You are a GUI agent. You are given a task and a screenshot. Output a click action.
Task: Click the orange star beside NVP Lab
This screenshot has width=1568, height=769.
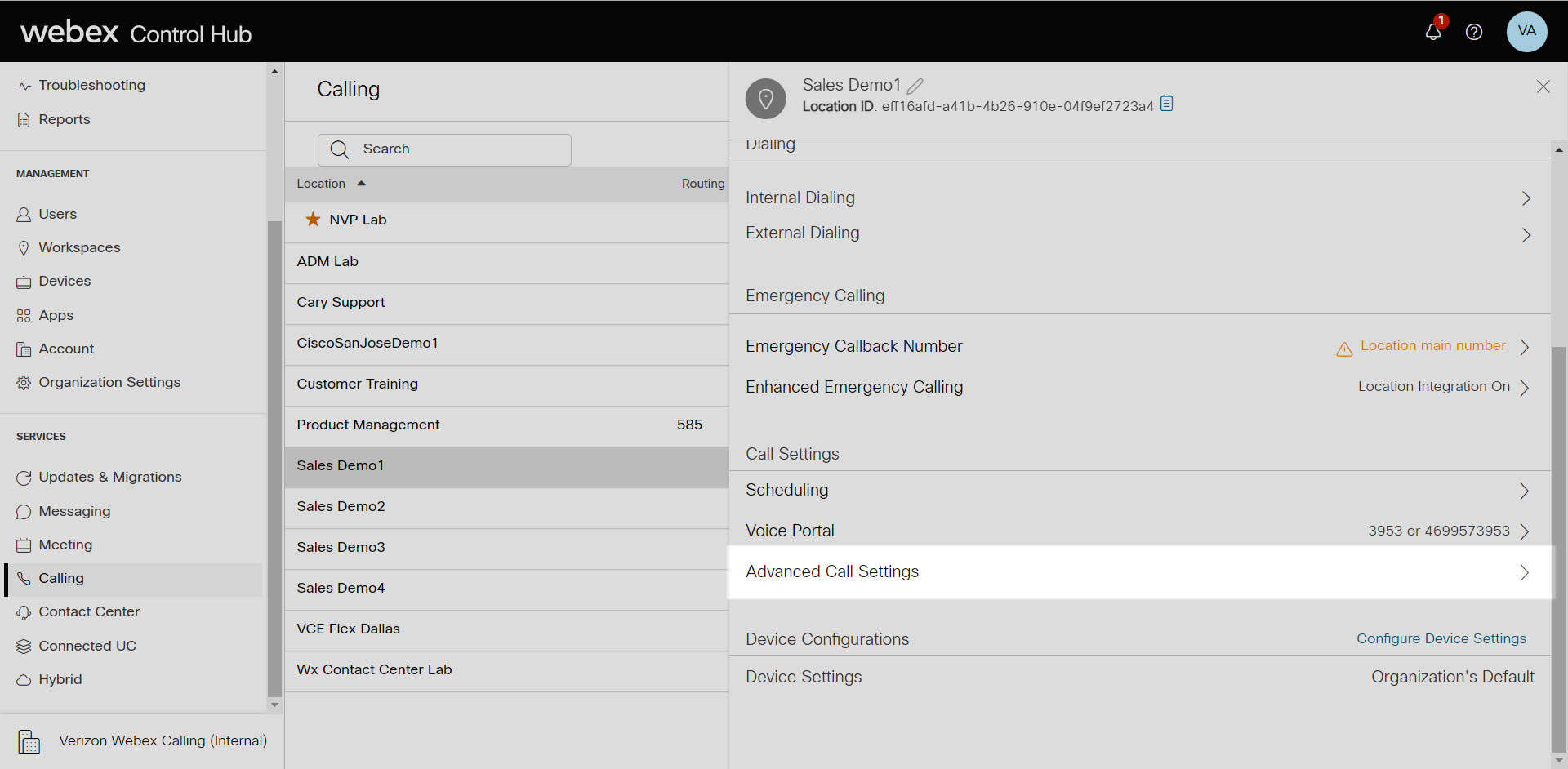(x=313, y=220)
